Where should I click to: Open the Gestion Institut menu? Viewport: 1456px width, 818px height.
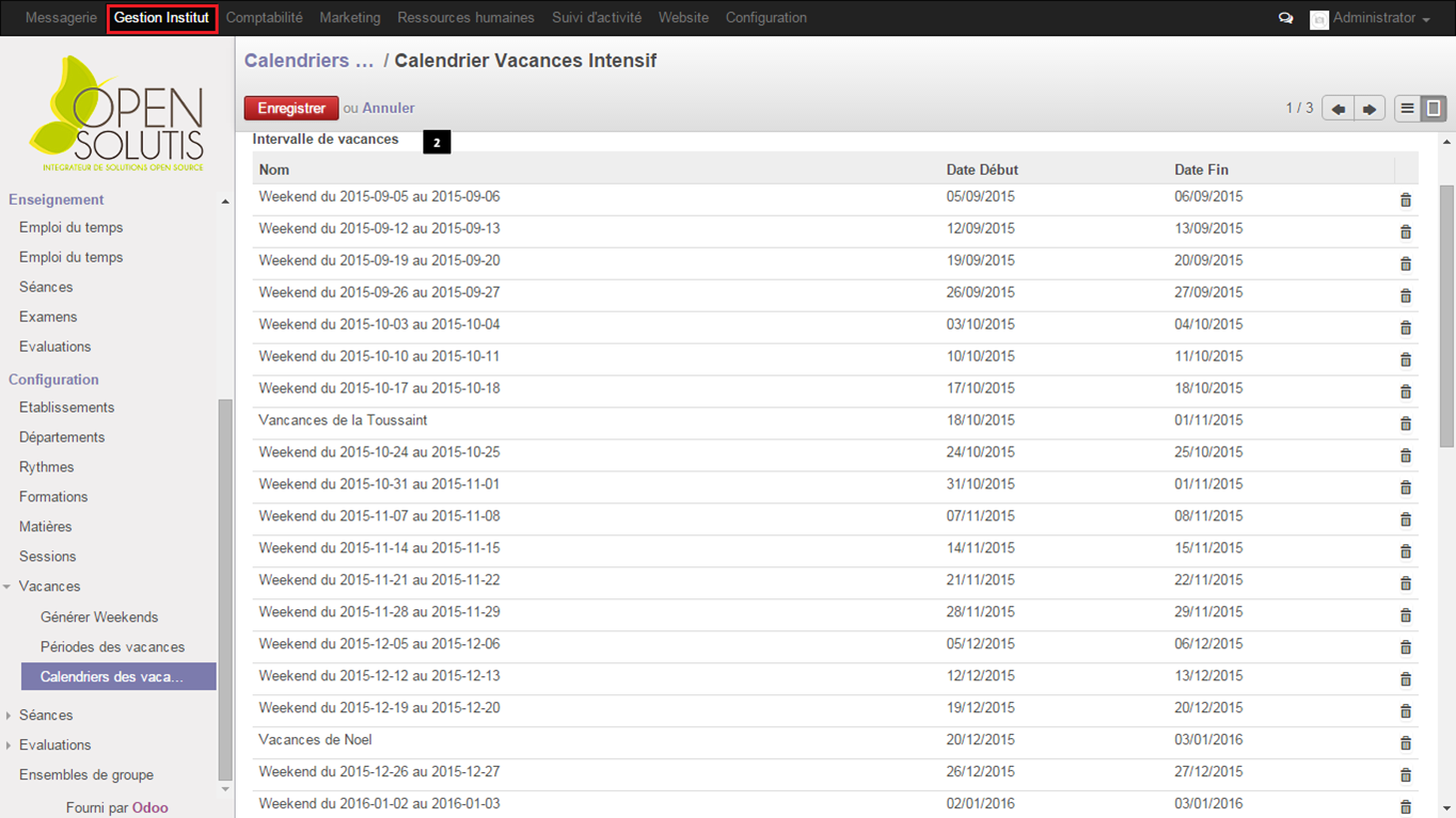point(162,18)
